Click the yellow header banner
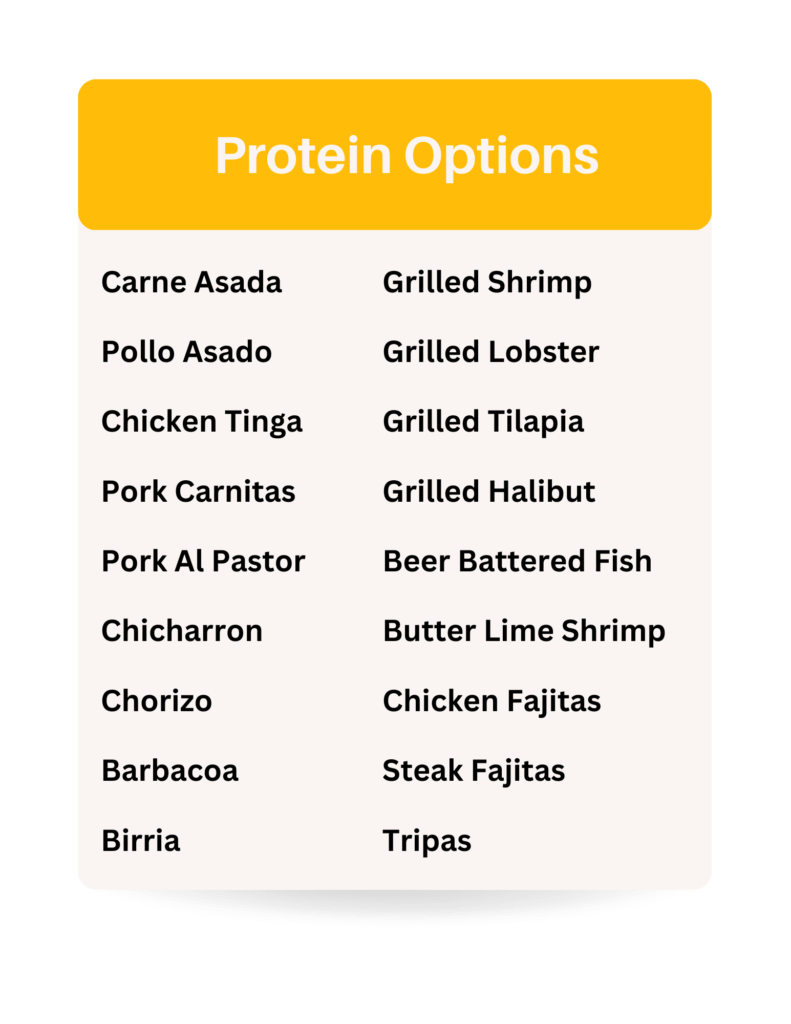This screenshot has width=791, height=1024. click(395, 155)
